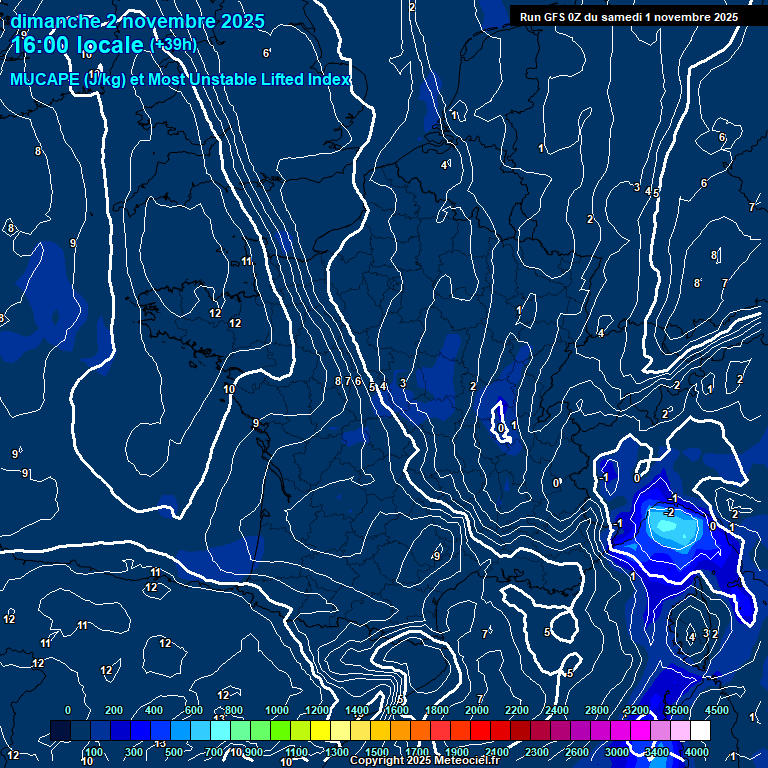
Task: Click the legend label '1100'
Action: pos(297,752)
